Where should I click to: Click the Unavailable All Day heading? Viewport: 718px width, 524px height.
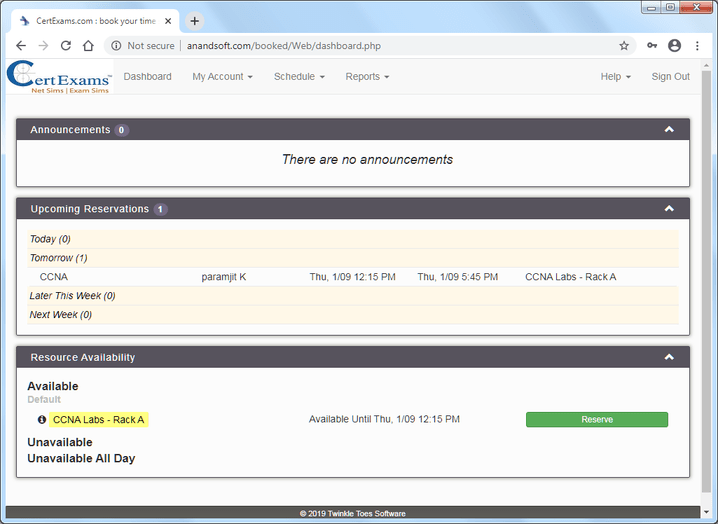click(81, 458)
